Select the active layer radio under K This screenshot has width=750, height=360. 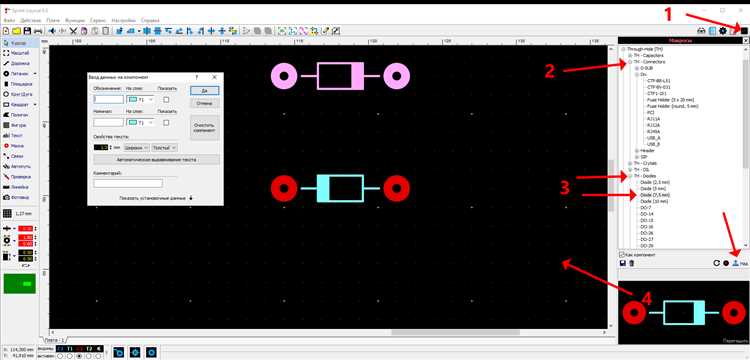click(99, 356)
